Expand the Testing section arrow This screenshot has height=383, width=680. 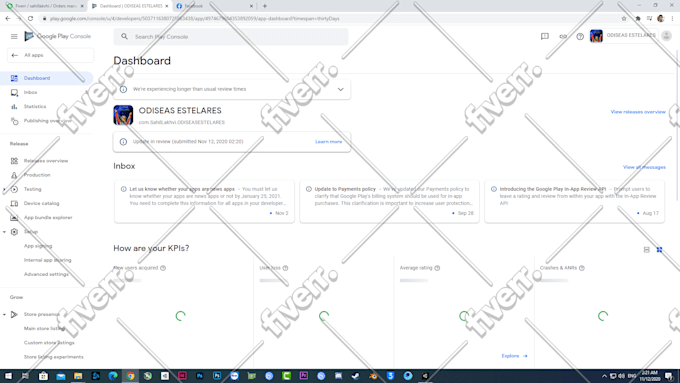click(4, 190)
